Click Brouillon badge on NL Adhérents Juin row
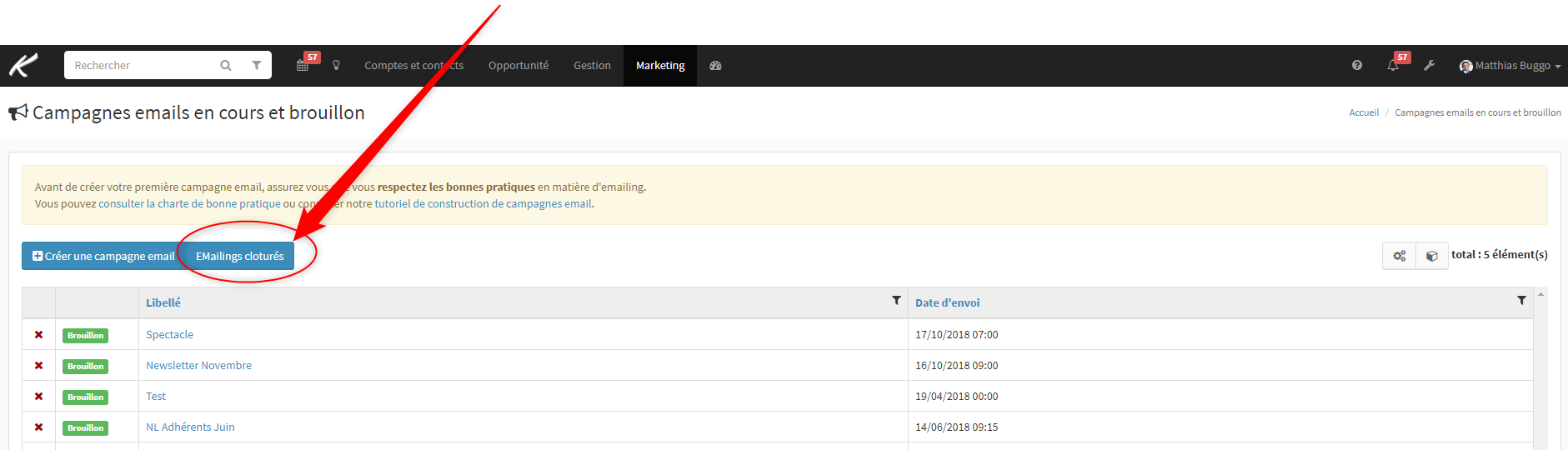Image resolution: width=1568 pixels, height=450 pixels. pos(85,427)
